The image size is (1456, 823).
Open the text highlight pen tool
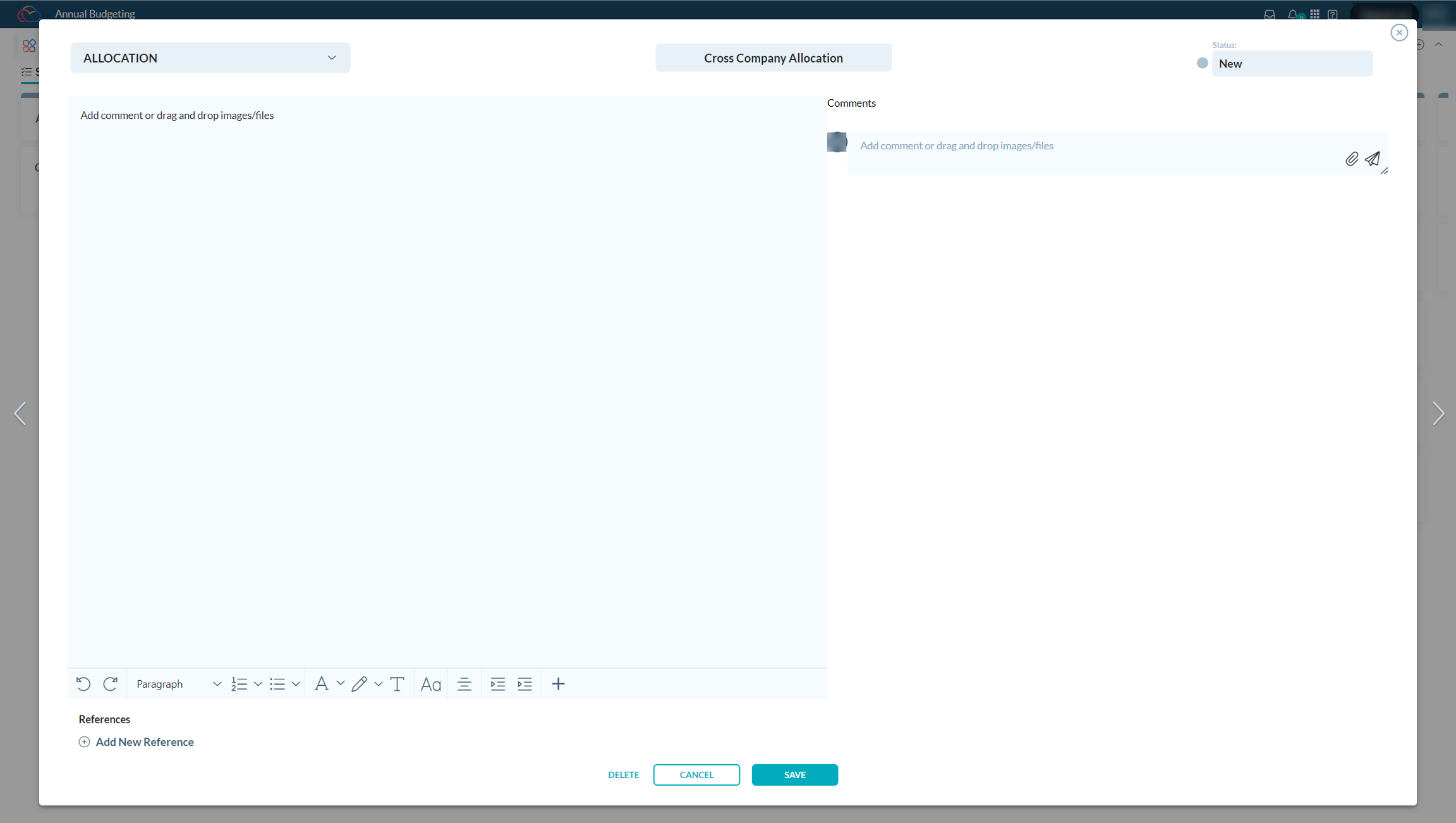click(x=360, y=683)
